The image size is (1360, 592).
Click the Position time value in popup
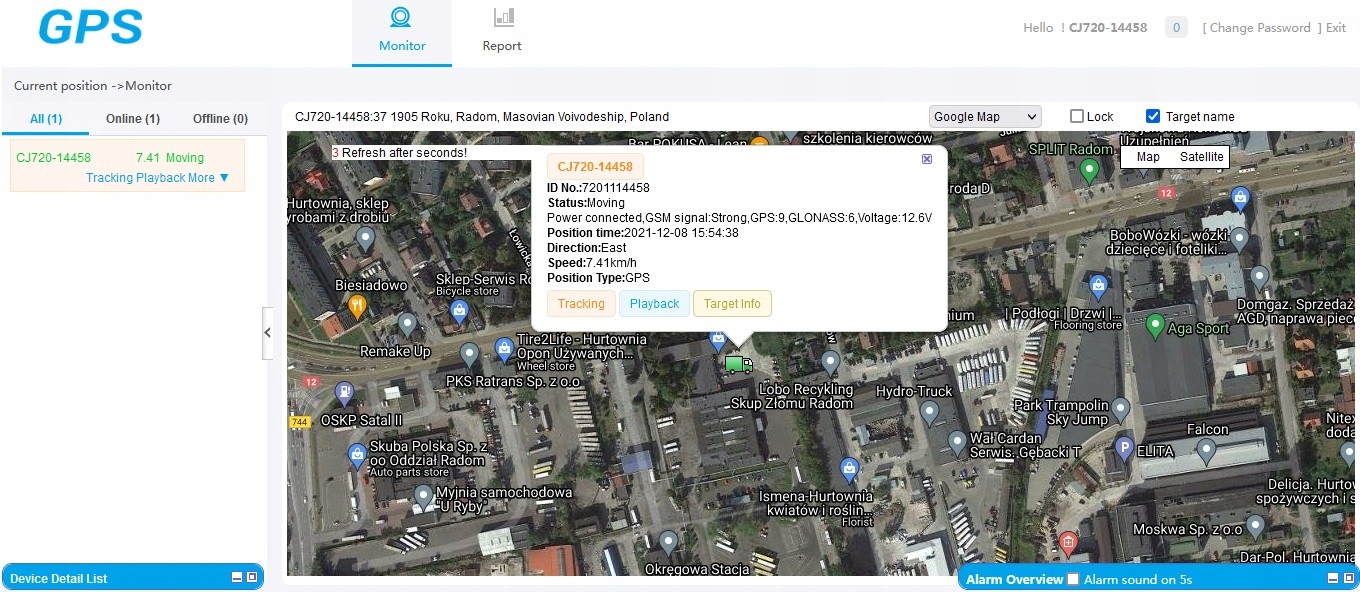coord(680,233)
